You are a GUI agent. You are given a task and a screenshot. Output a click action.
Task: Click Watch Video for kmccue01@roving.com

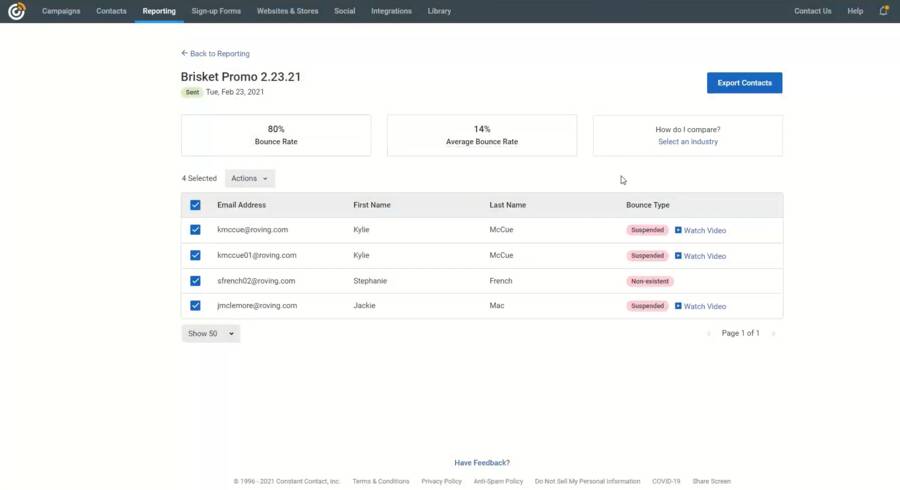(x=705, y=256)
